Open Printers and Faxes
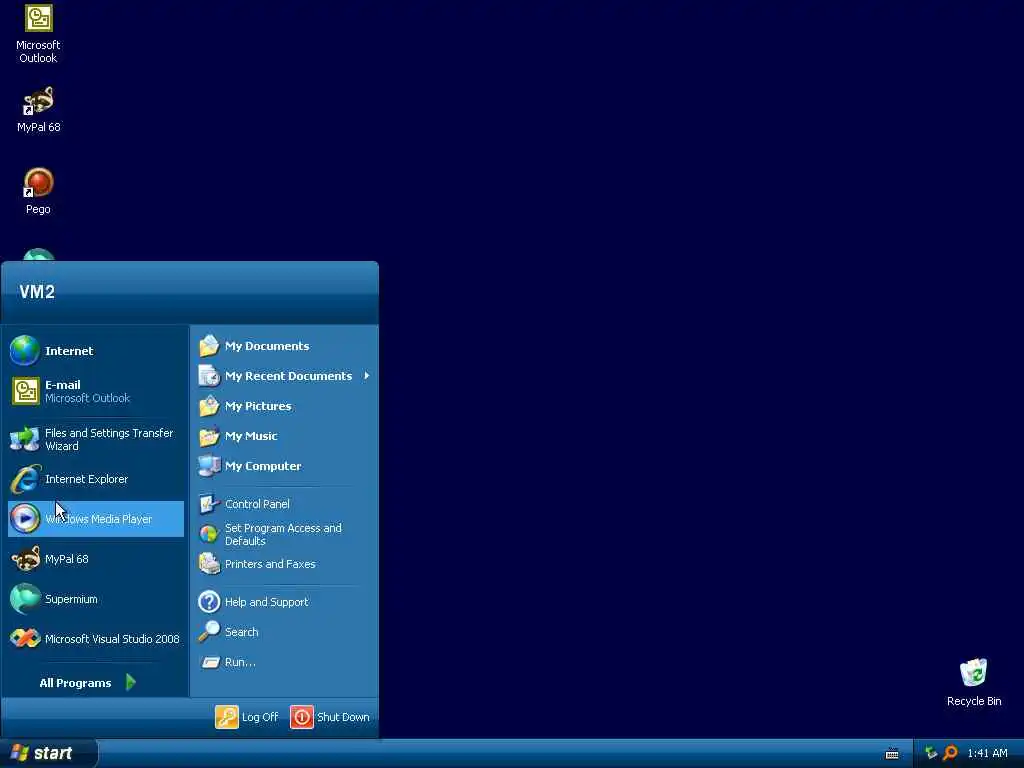Image resolution: width=1024 pixels, height=768 pixels. coord(285,564)
